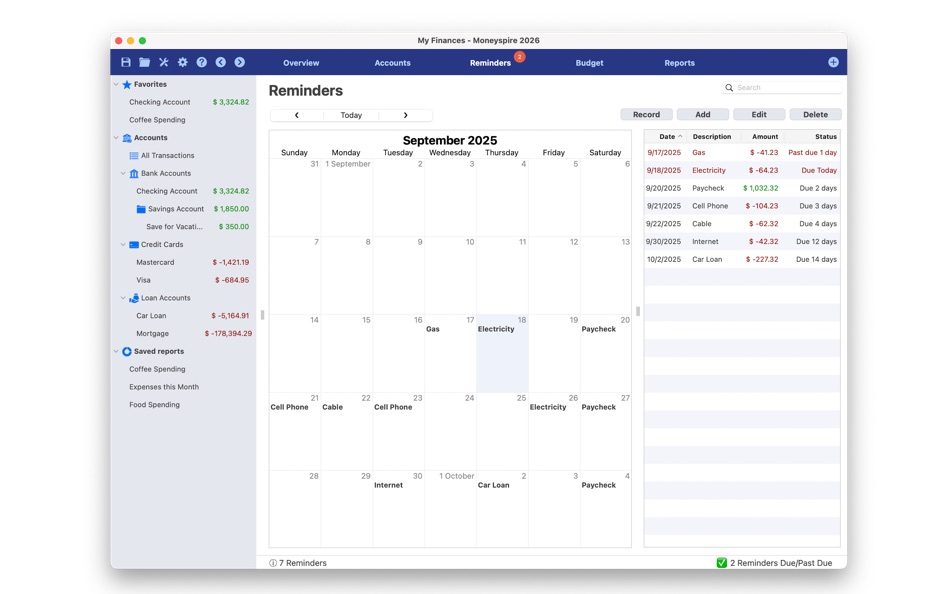Click the Credit Cards card icon
Viewport: 950px width, 594px height.
point(134,245)
